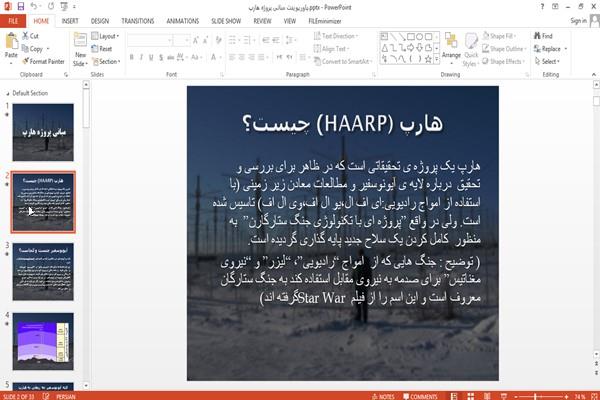This screenshot has width=600, height=400.
Task: Open Text Direction dropdown
Action: (336, 36)
